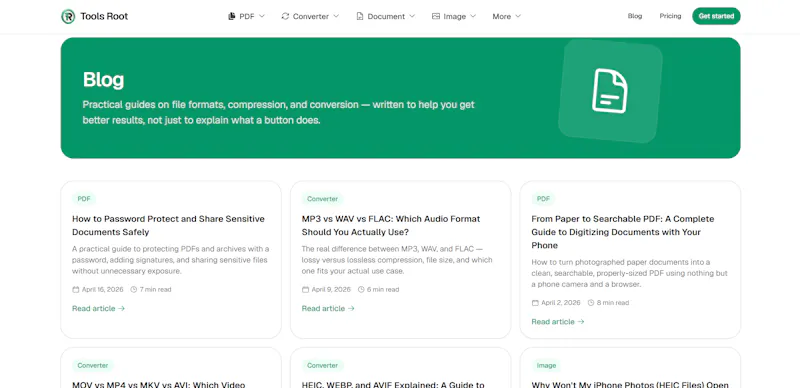This screenshot has height=388, width=800.
Task: Click PDF tag on password protect card
Action: pos(84,199)
